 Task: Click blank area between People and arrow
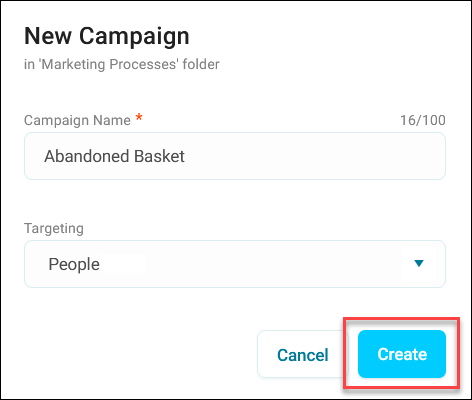[253, 264]
